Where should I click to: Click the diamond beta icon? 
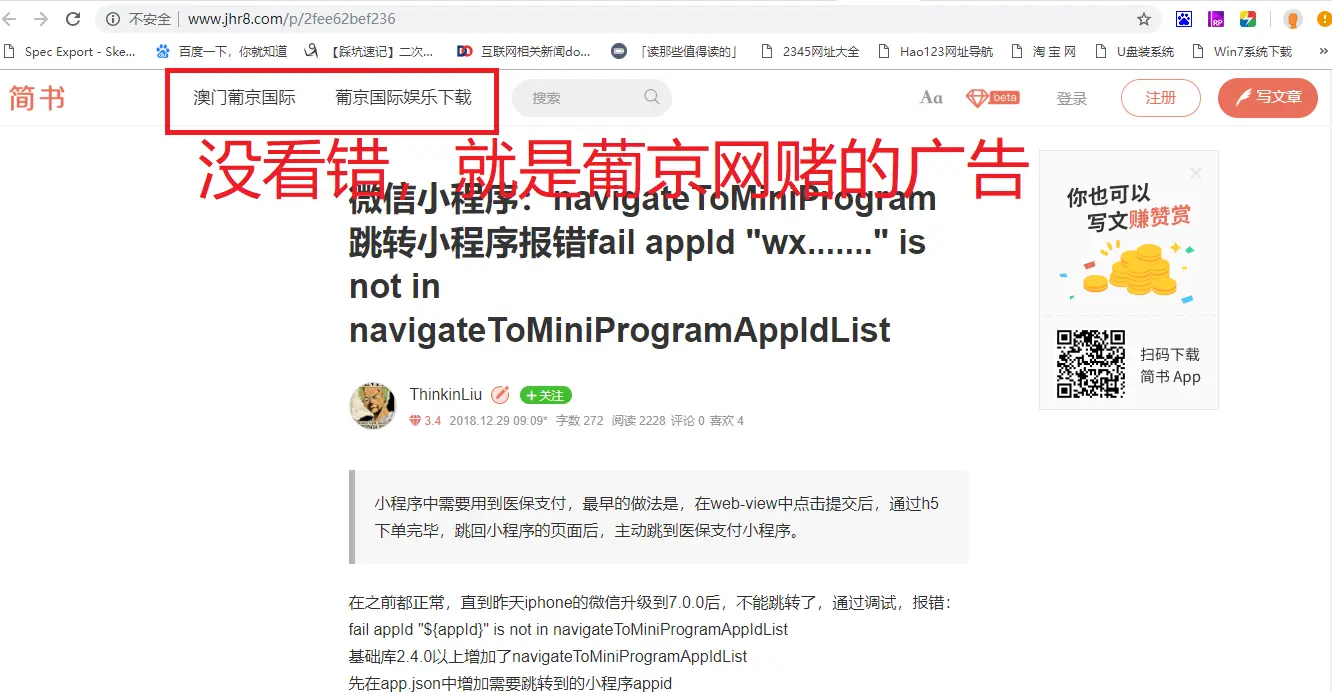click(992, 97)
